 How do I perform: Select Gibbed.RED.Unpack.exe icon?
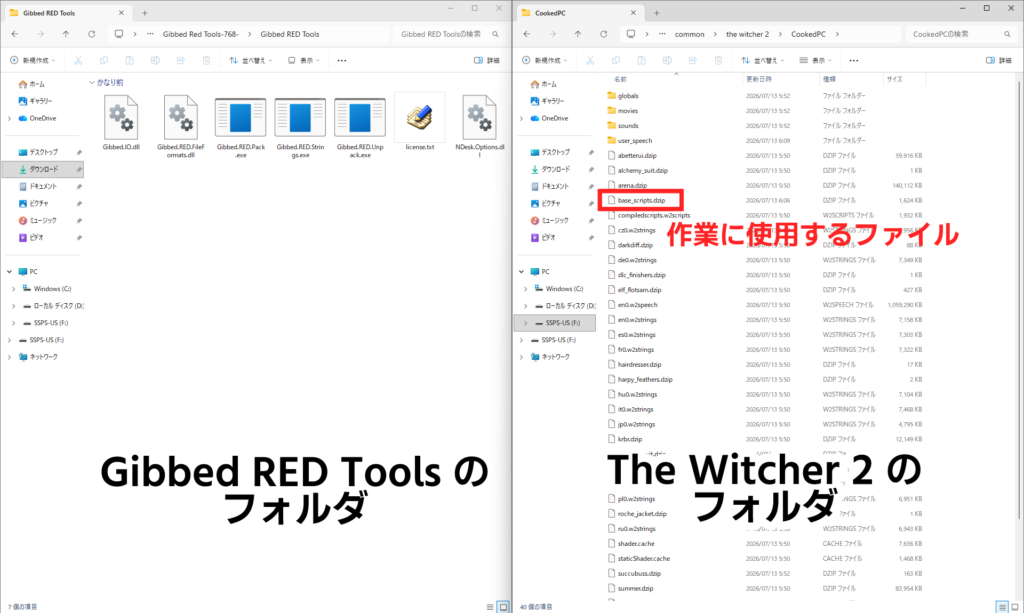(360, 118)
